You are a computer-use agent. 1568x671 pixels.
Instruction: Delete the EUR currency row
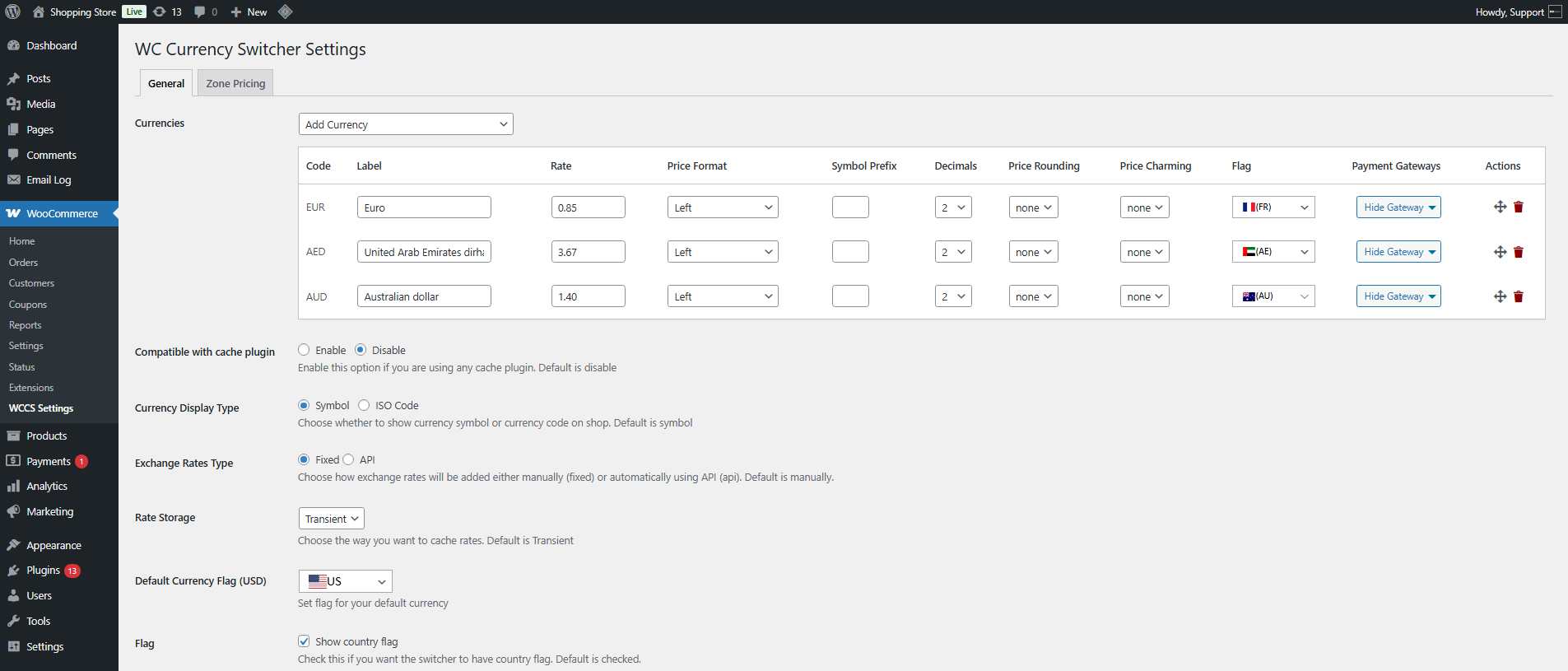[1519, 207]
